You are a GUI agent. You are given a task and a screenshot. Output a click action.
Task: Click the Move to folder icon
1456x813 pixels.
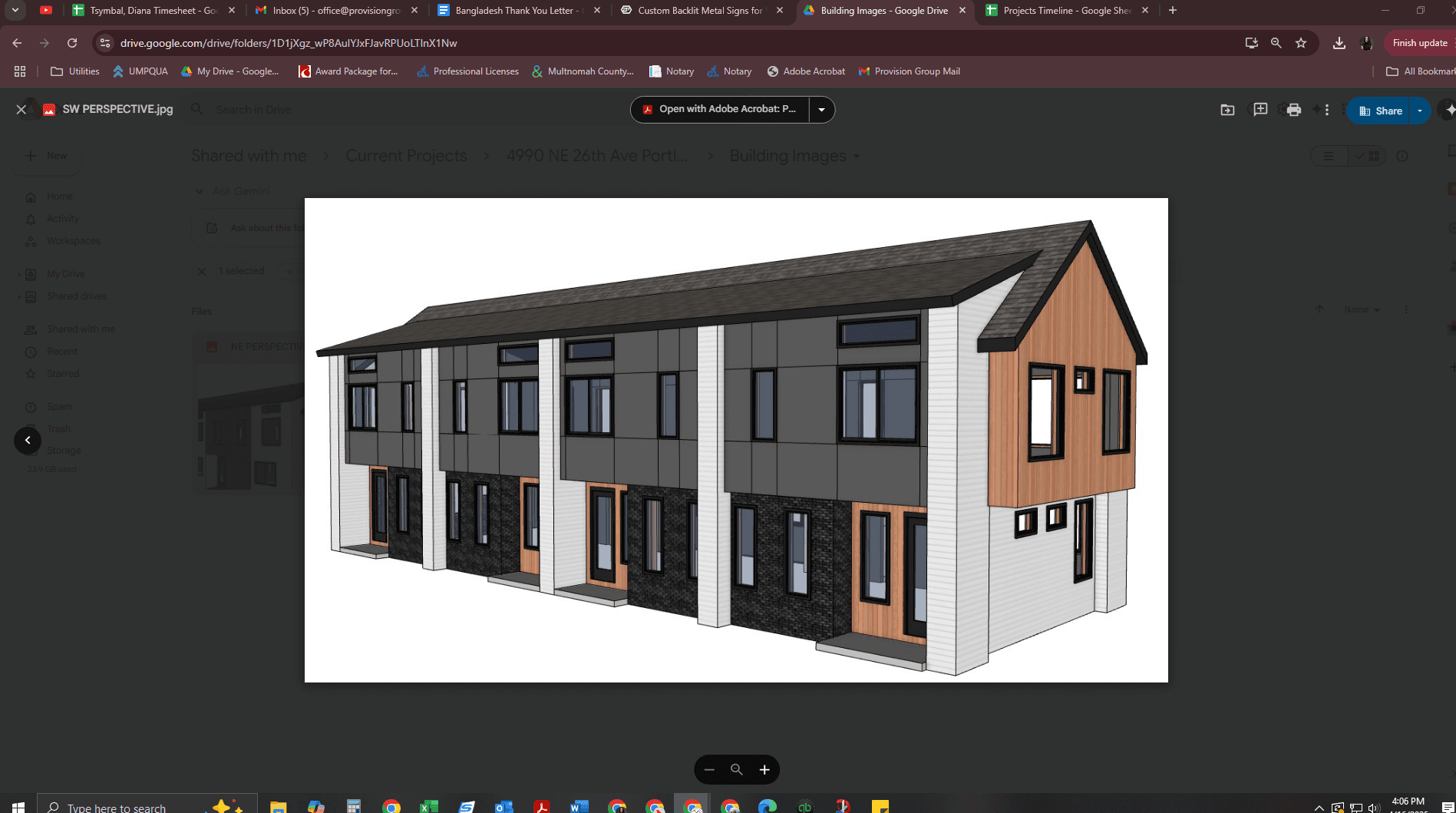coord(1227,110)
